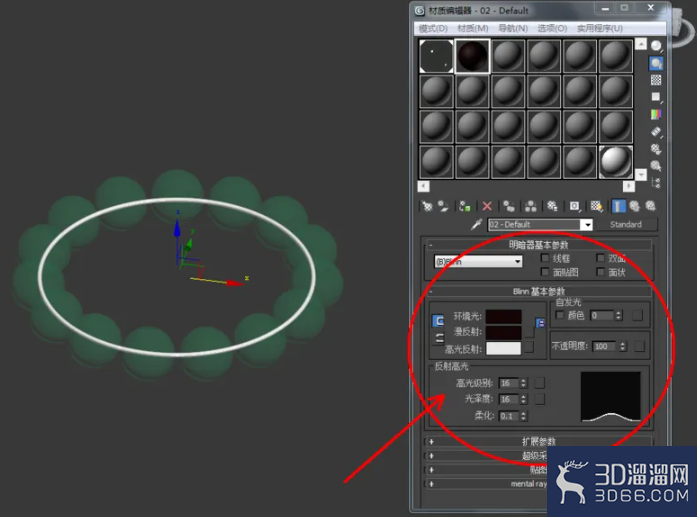Image resolution: width=697 pixels, height=517 pixels.
Task: Select the white sphere sample slot
Action: [x=616, y=162]
